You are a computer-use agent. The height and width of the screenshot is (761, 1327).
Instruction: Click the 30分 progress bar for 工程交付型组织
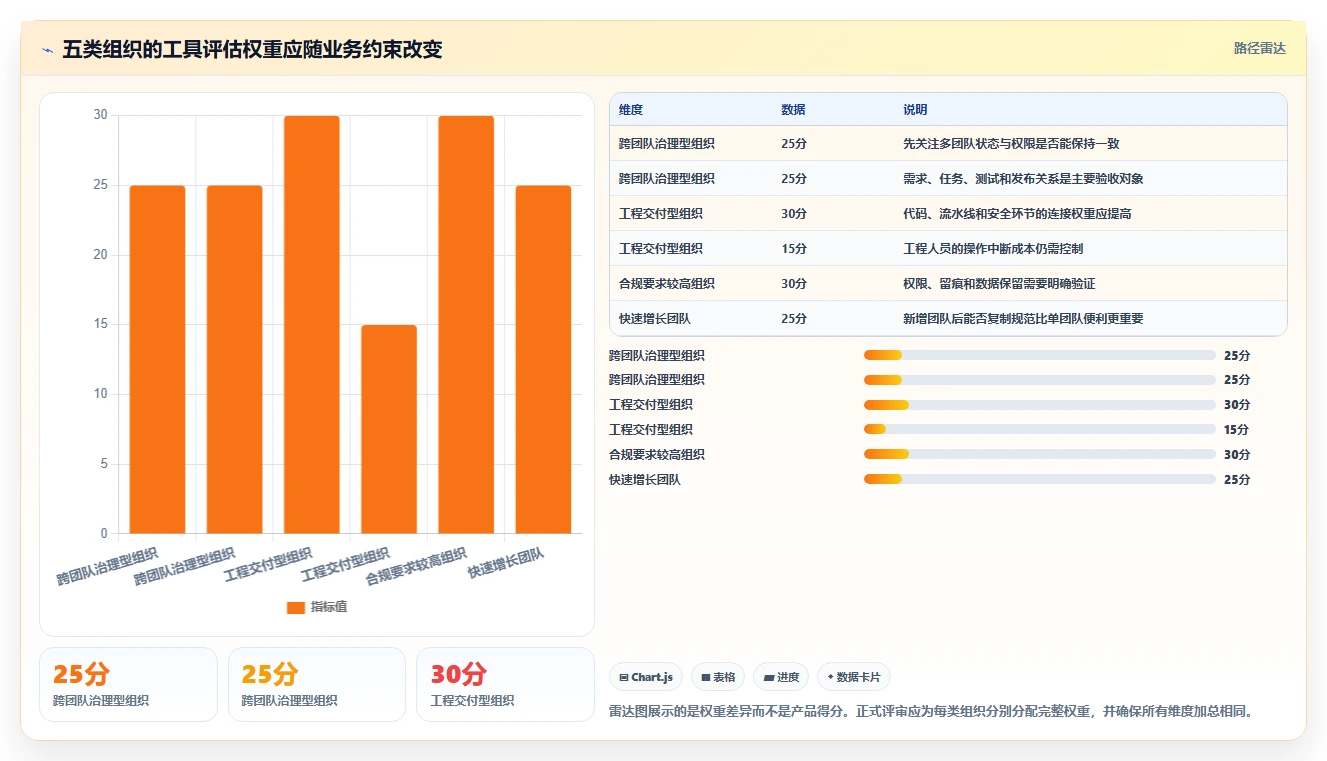click(1040, 404)
